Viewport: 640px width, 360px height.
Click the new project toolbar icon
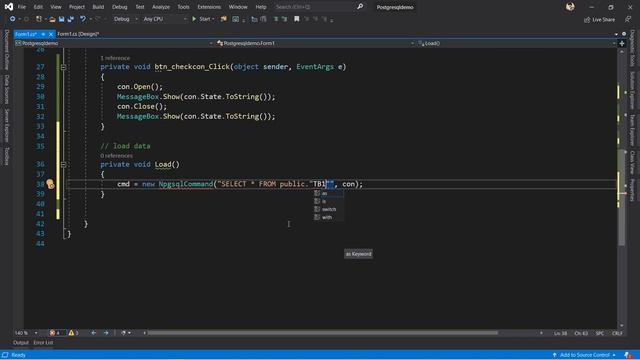[39, 19]
